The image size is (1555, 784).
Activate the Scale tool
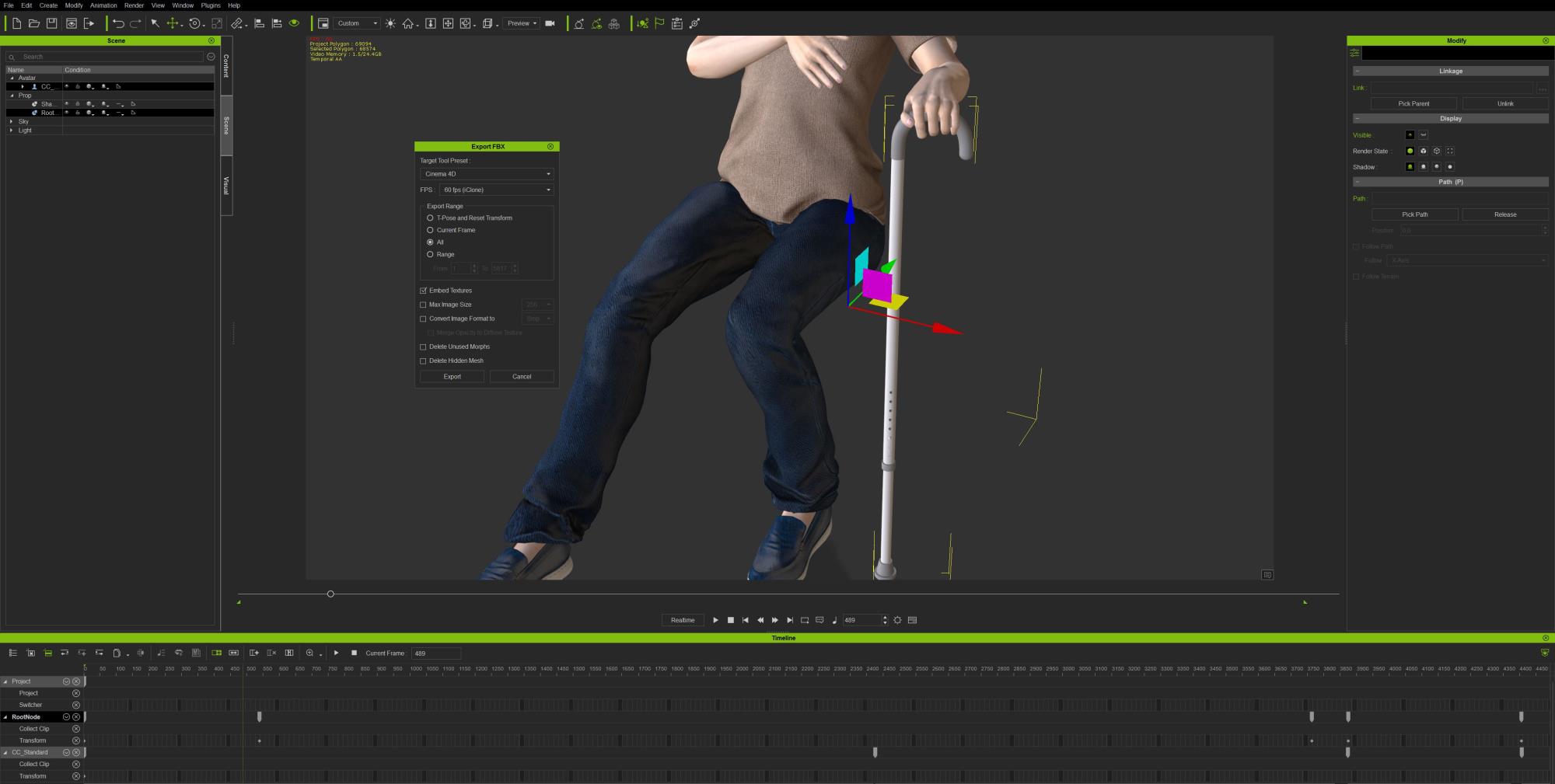217,23
